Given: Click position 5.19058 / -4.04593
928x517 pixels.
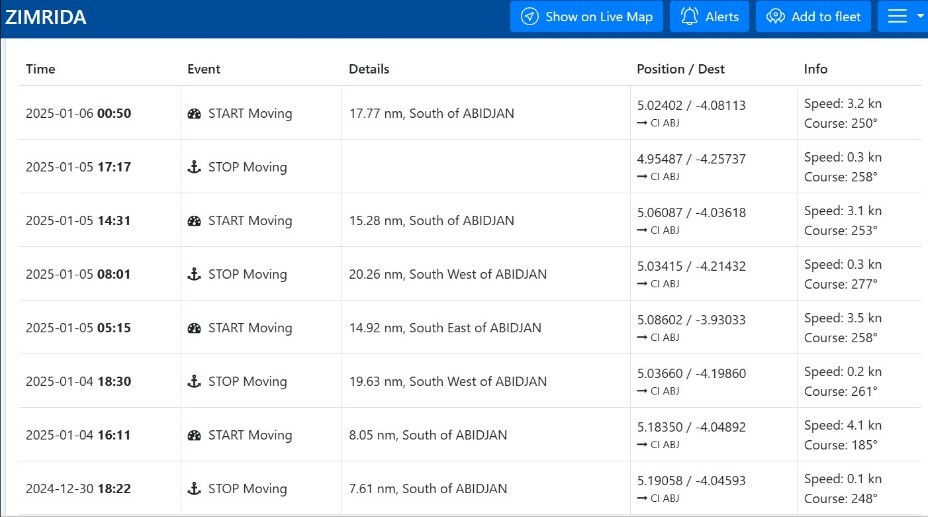Looking at the screenshot, I should pos(691,480).
